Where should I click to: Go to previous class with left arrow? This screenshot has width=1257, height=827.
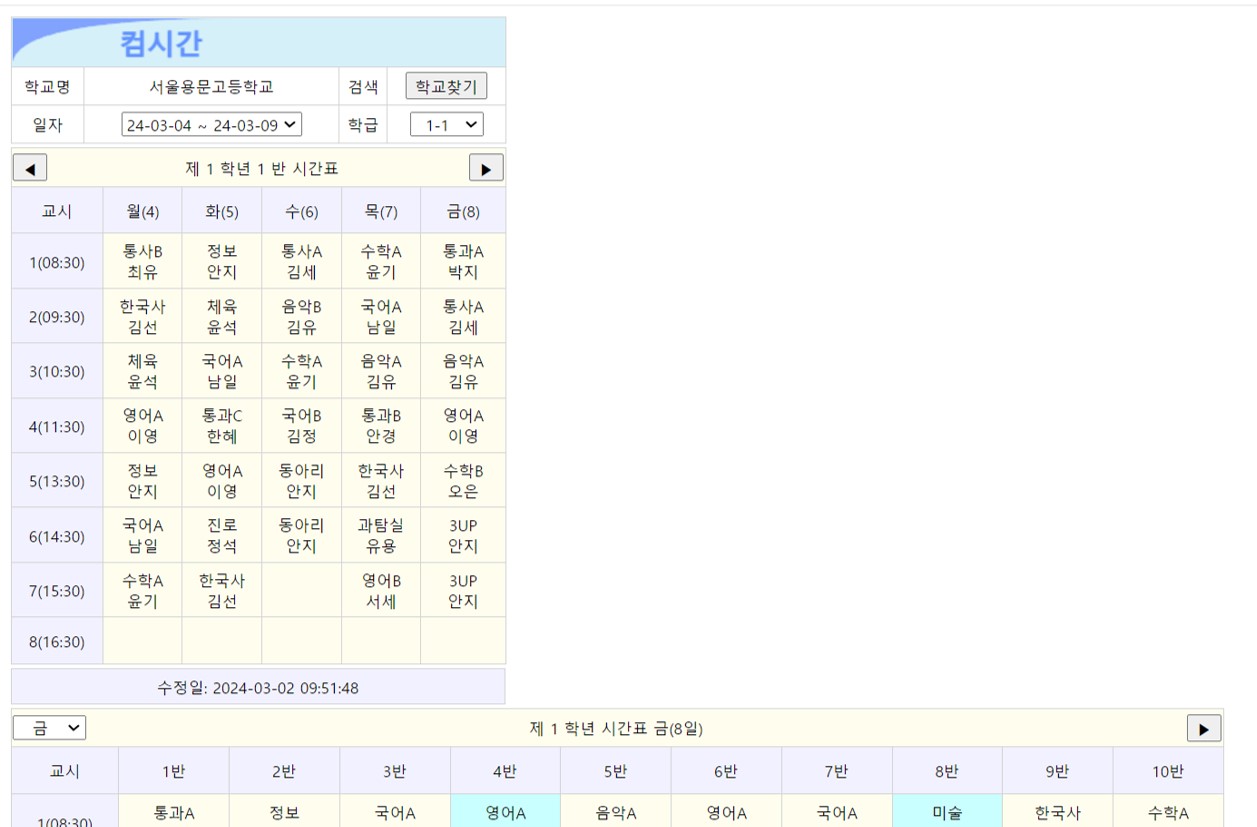[x=30, y=168]
